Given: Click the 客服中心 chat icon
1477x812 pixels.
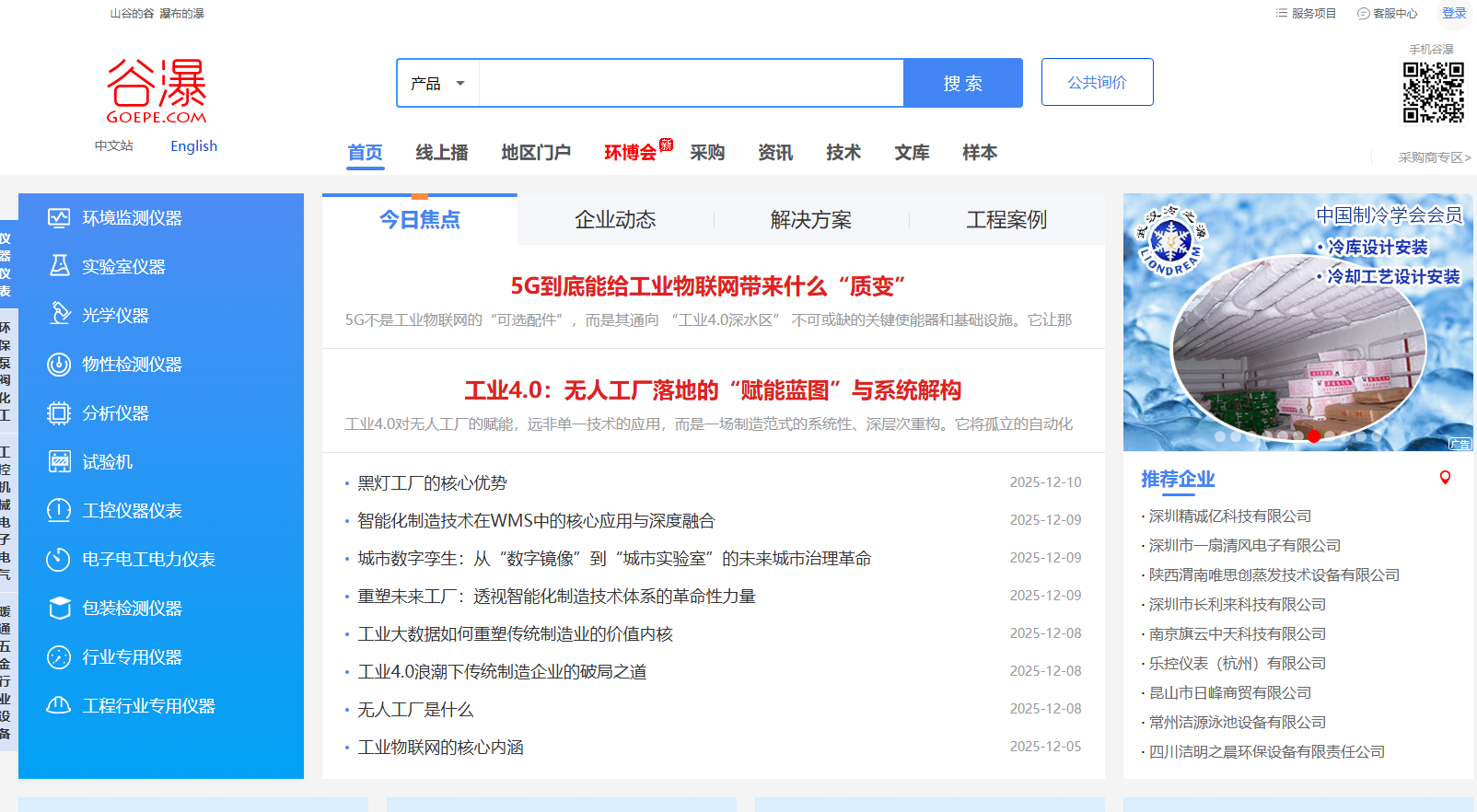Looking at the screenshot, I should tap(1363, 14).
